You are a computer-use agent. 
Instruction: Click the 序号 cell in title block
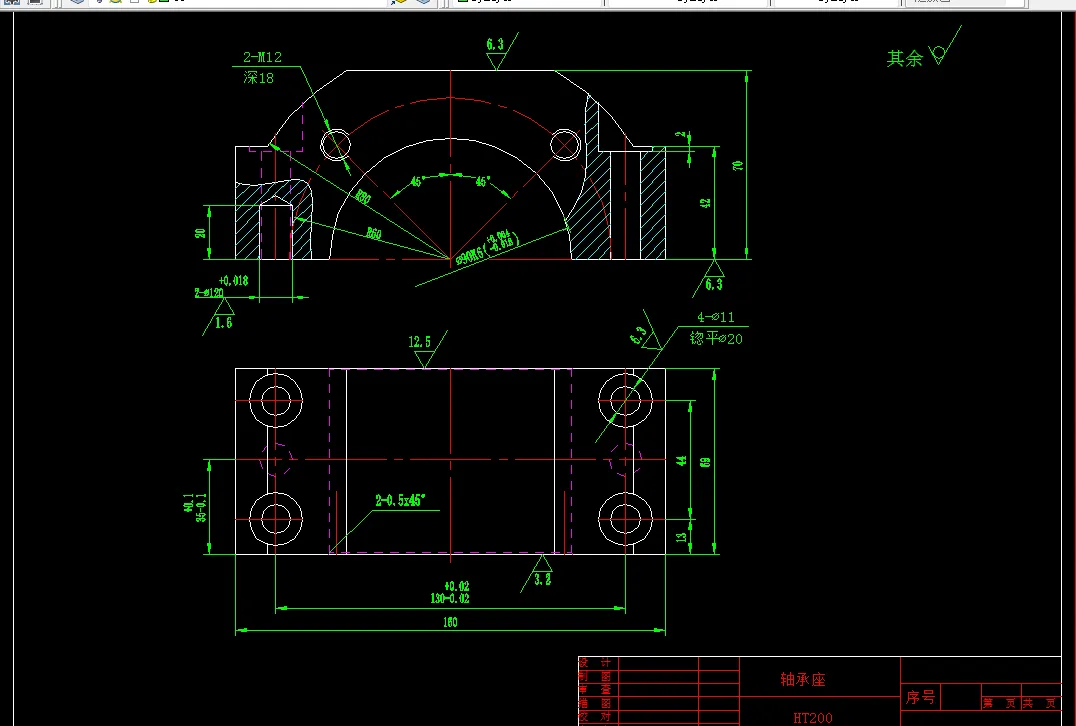[x=920, y=697]
